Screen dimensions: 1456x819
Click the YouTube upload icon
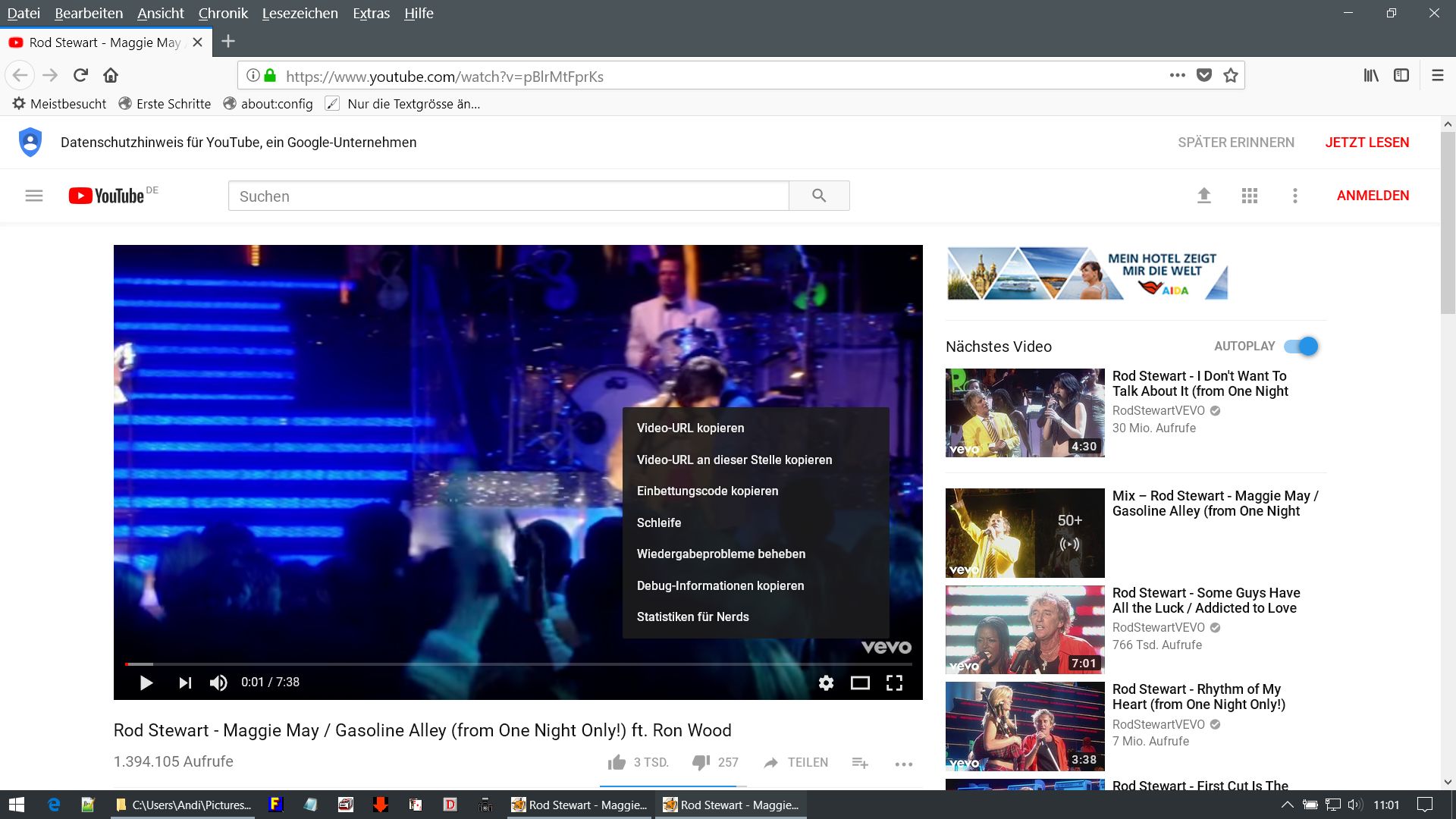tap(1203, 196)
